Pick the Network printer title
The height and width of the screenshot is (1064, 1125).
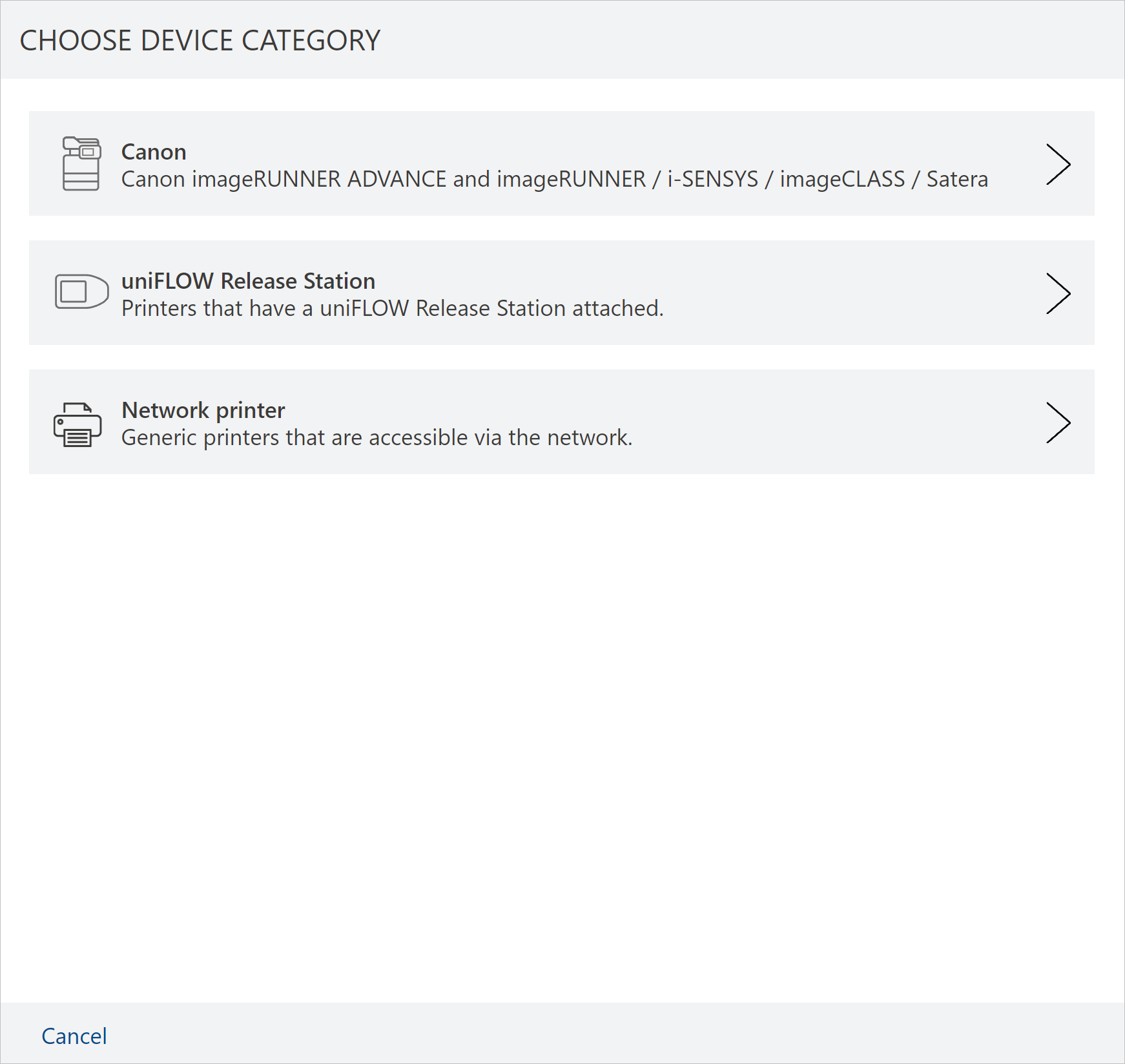(203, 410)
